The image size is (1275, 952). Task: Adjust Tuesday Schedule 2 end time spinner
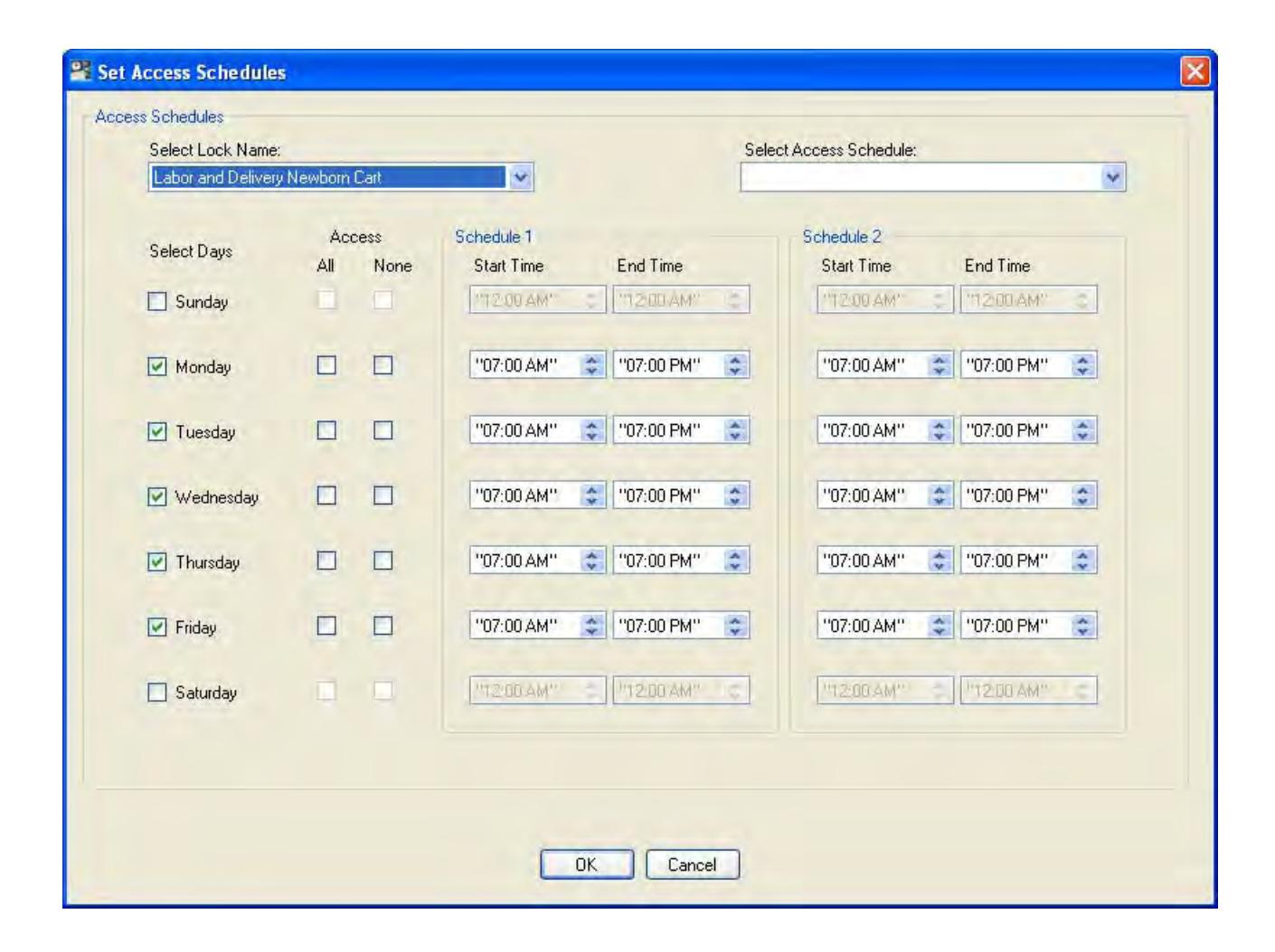[x=1082, y=430]
